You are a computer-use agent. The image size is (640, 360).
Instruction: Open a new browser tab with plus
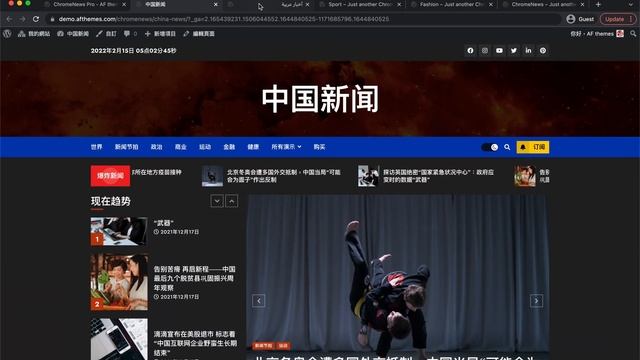[598, 4]
